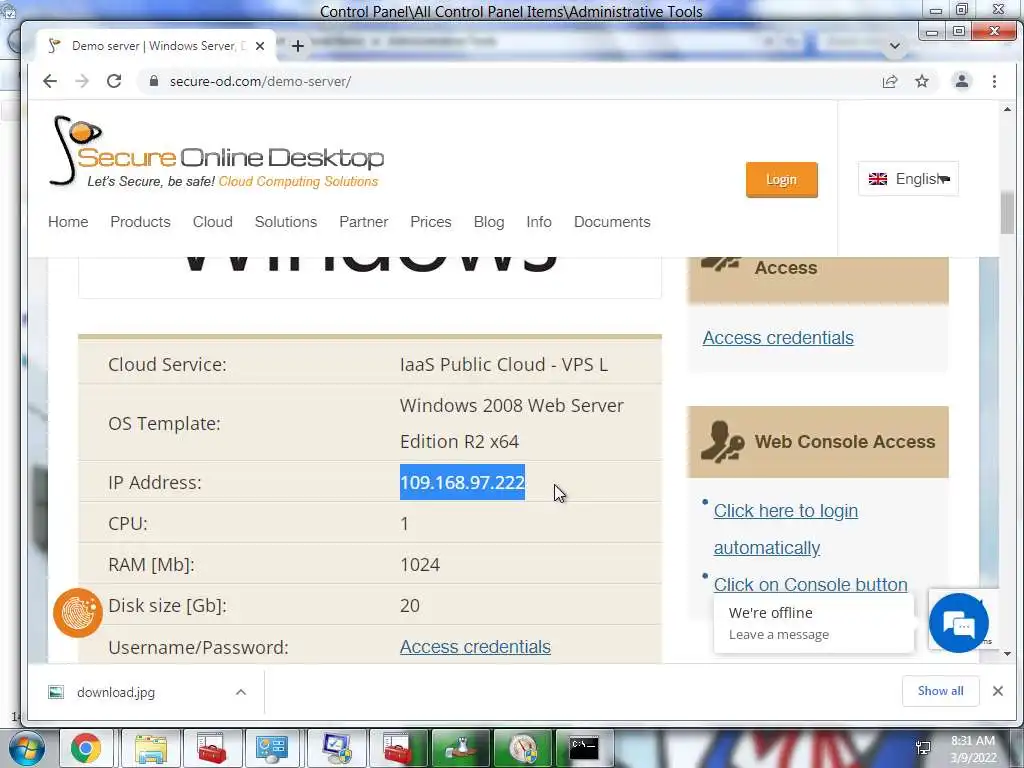Click the padlock site security icon

point(154,82)
